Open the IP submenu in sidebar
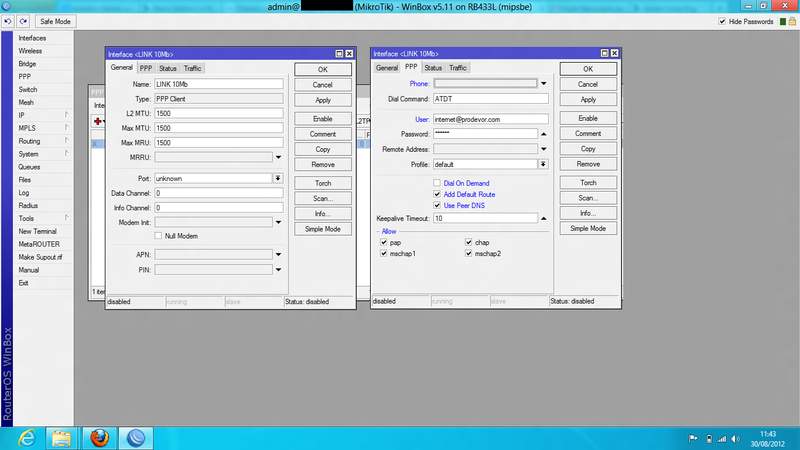 [x=43, y=115]
